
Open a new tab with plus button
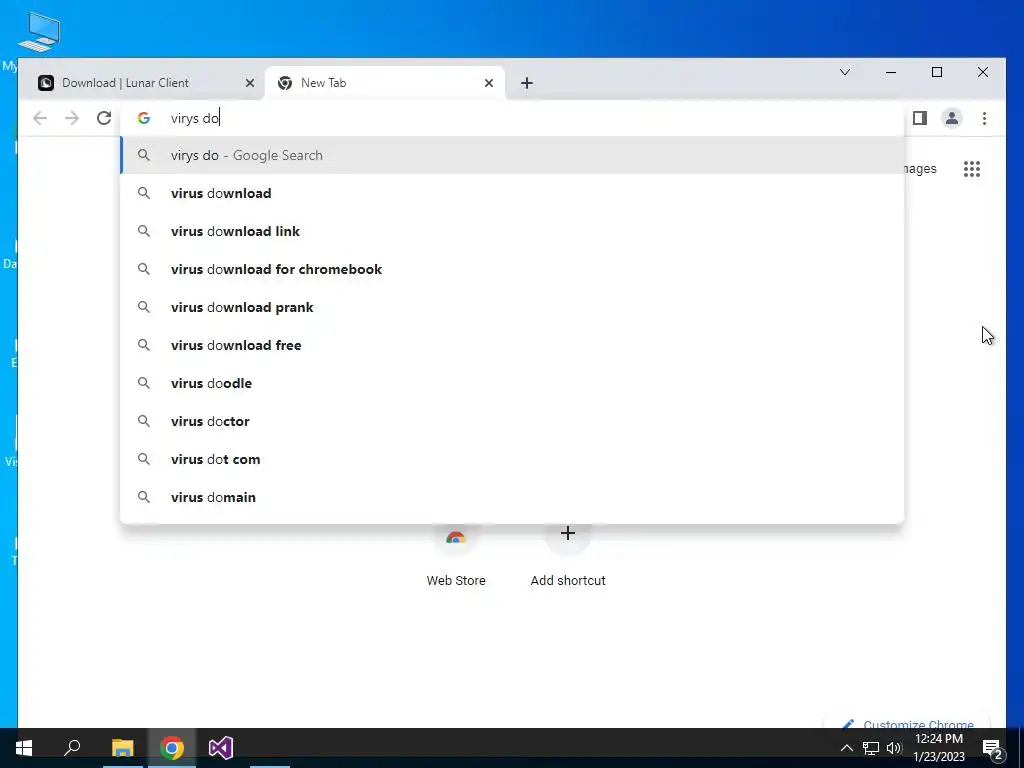pos(527,83)
